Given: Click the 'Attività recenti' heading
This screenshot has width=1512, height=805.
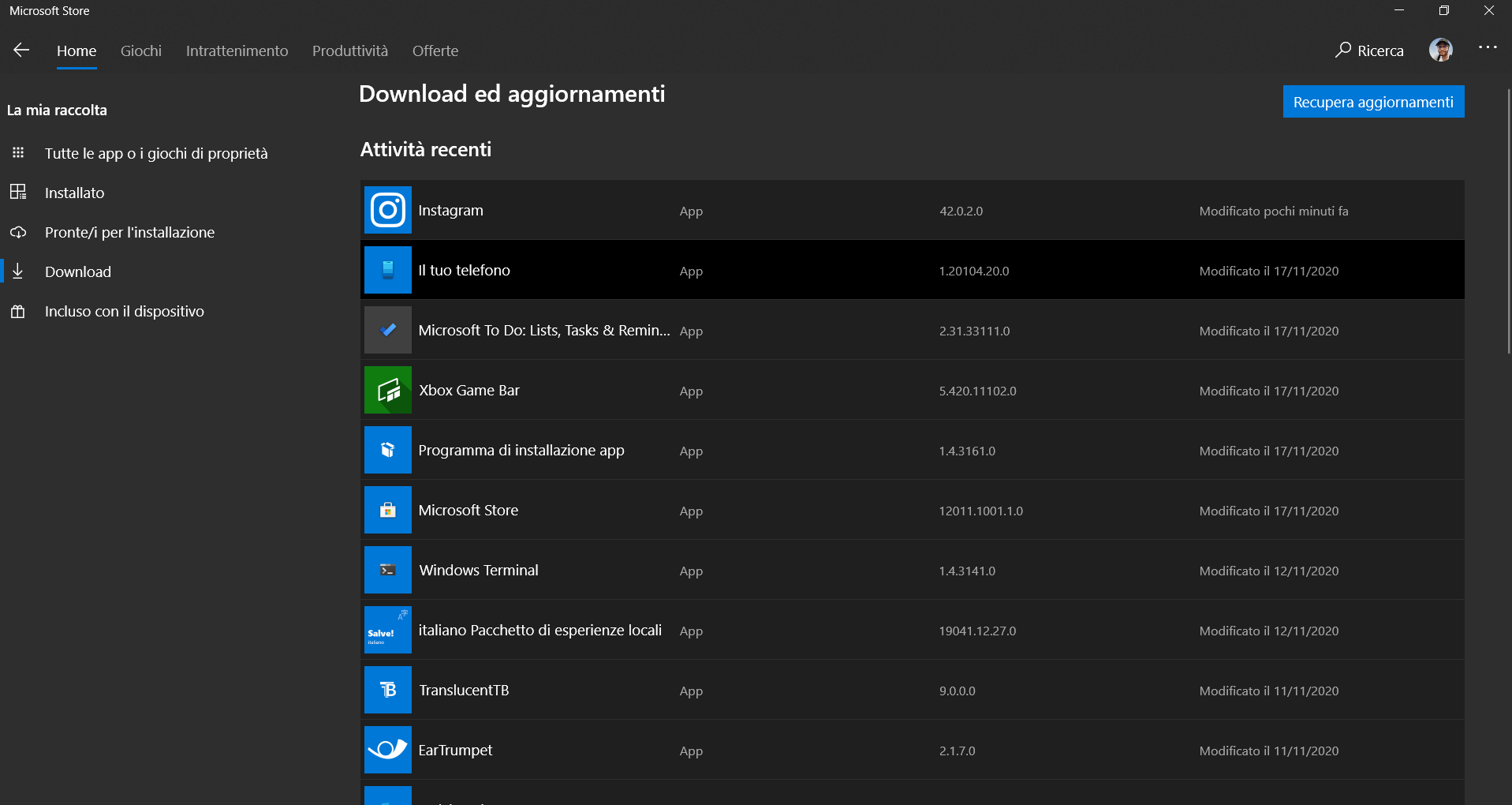Looking at the screenshot, I should (x=426, y=149).
